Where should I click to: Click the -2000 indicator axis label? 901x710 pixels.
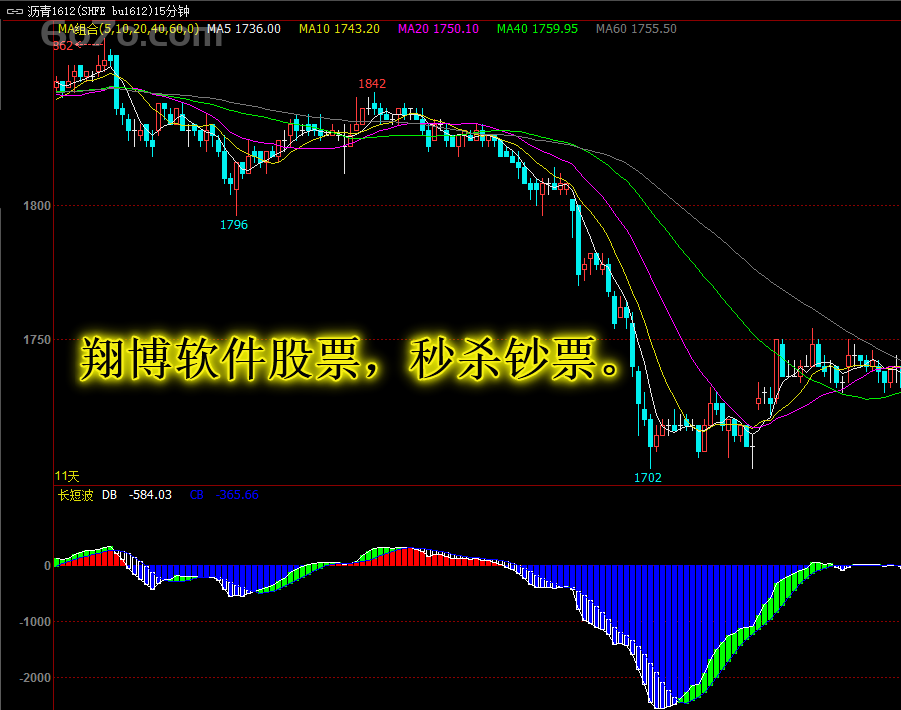[x=35, y=678]
